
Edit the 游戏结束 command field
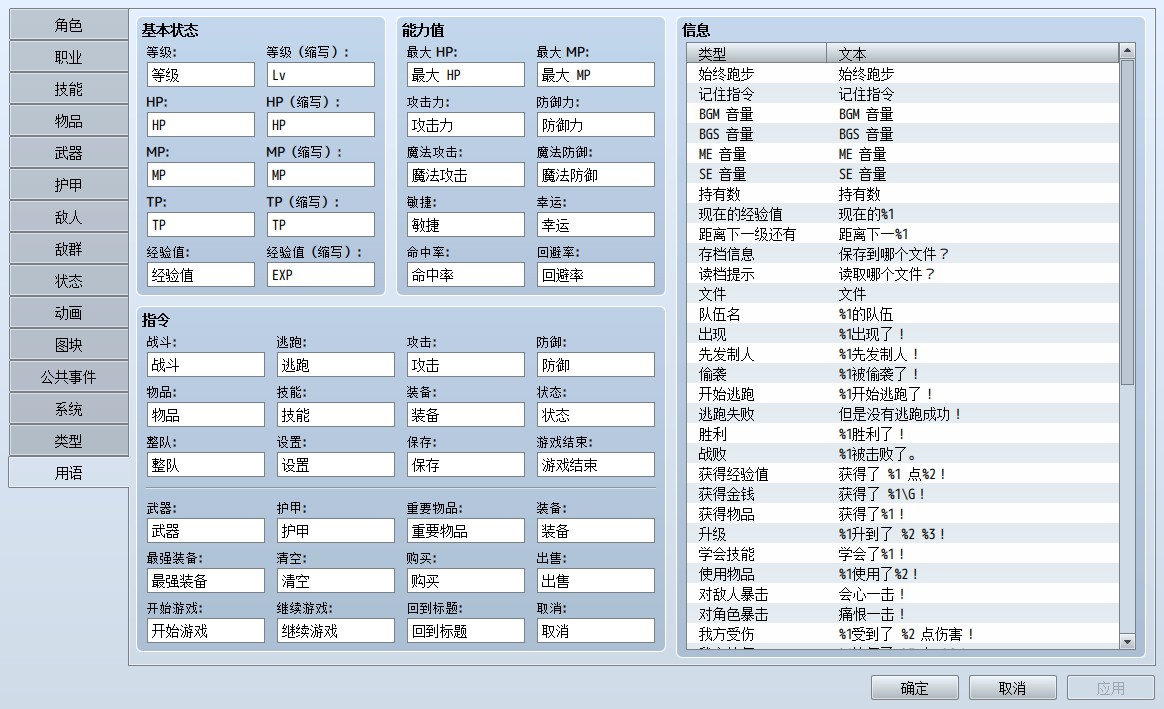pyautogui.click(x=596, y=465)
